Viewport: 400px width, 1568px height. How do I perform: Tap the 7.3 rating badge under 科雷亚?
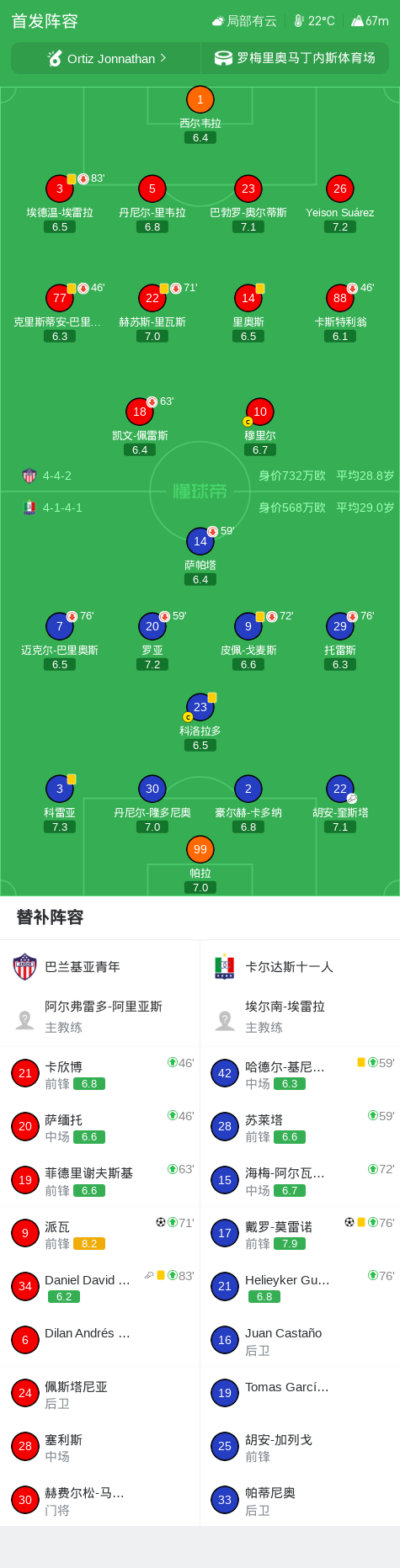tap(60, 827)
